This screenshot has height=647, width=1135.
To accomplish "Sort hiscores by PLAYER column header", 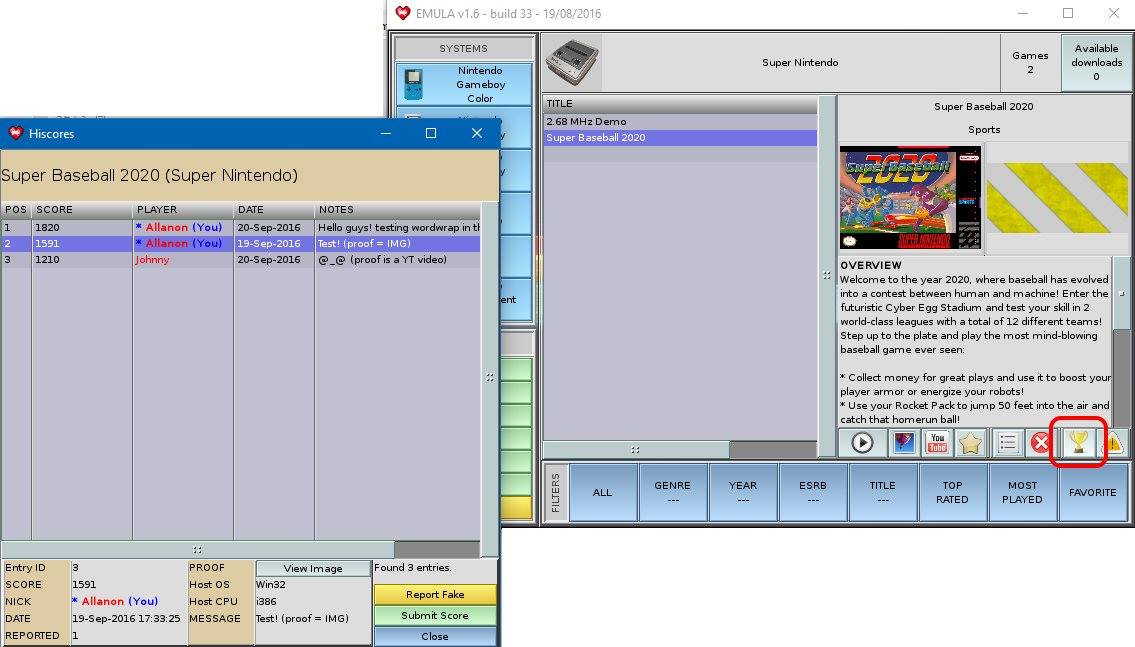I will (184, 209).
